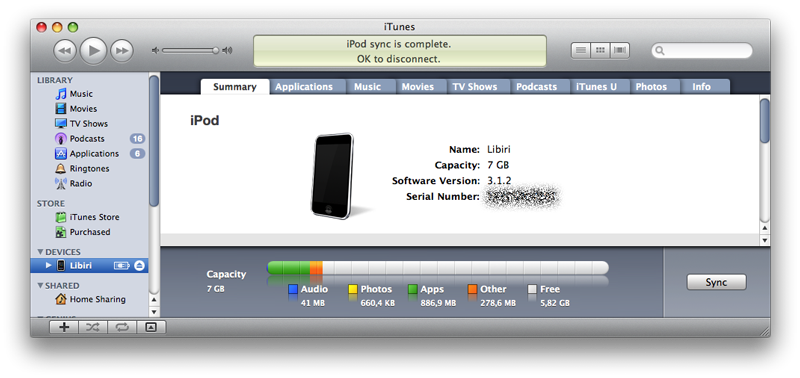
Task: Click the blue Audio color swatch
Action: pyautogui.click(x=293, y=289)
